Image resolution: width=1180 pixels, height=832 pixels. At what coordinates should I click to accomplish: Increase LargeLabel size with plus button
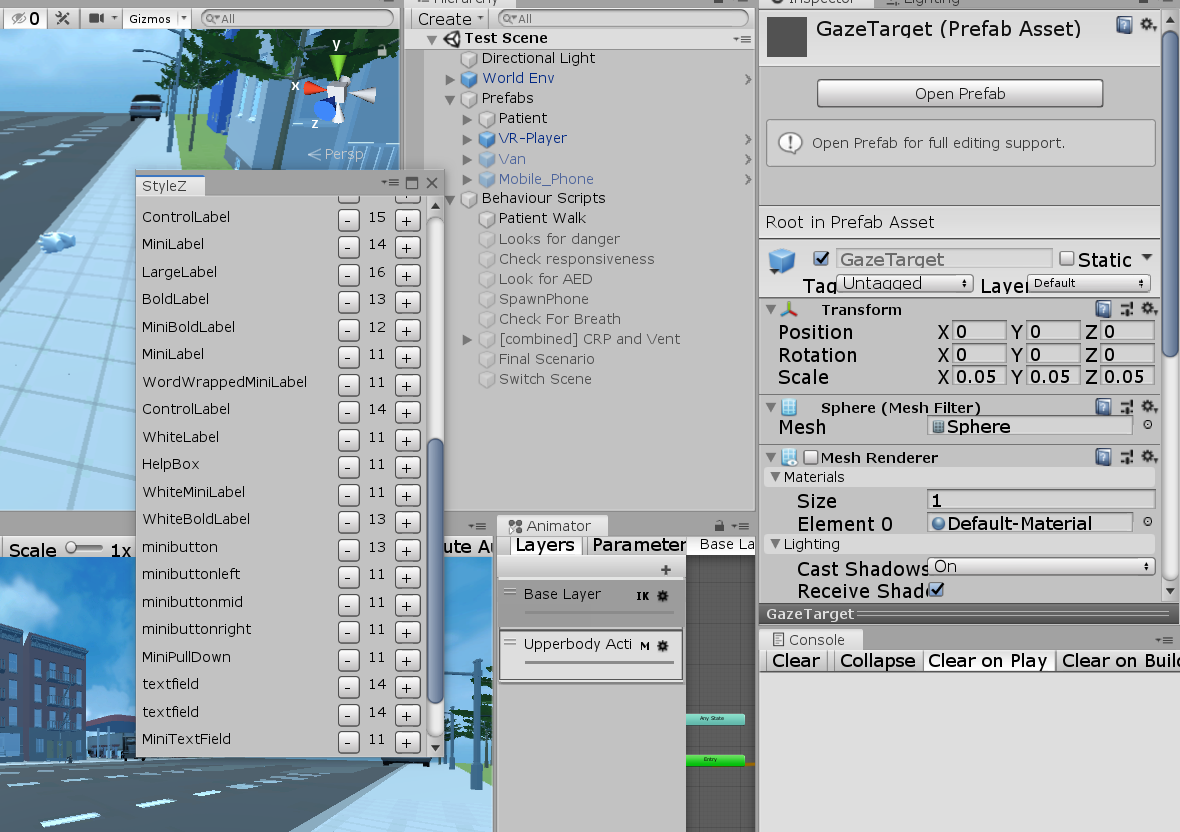(406, 275)
